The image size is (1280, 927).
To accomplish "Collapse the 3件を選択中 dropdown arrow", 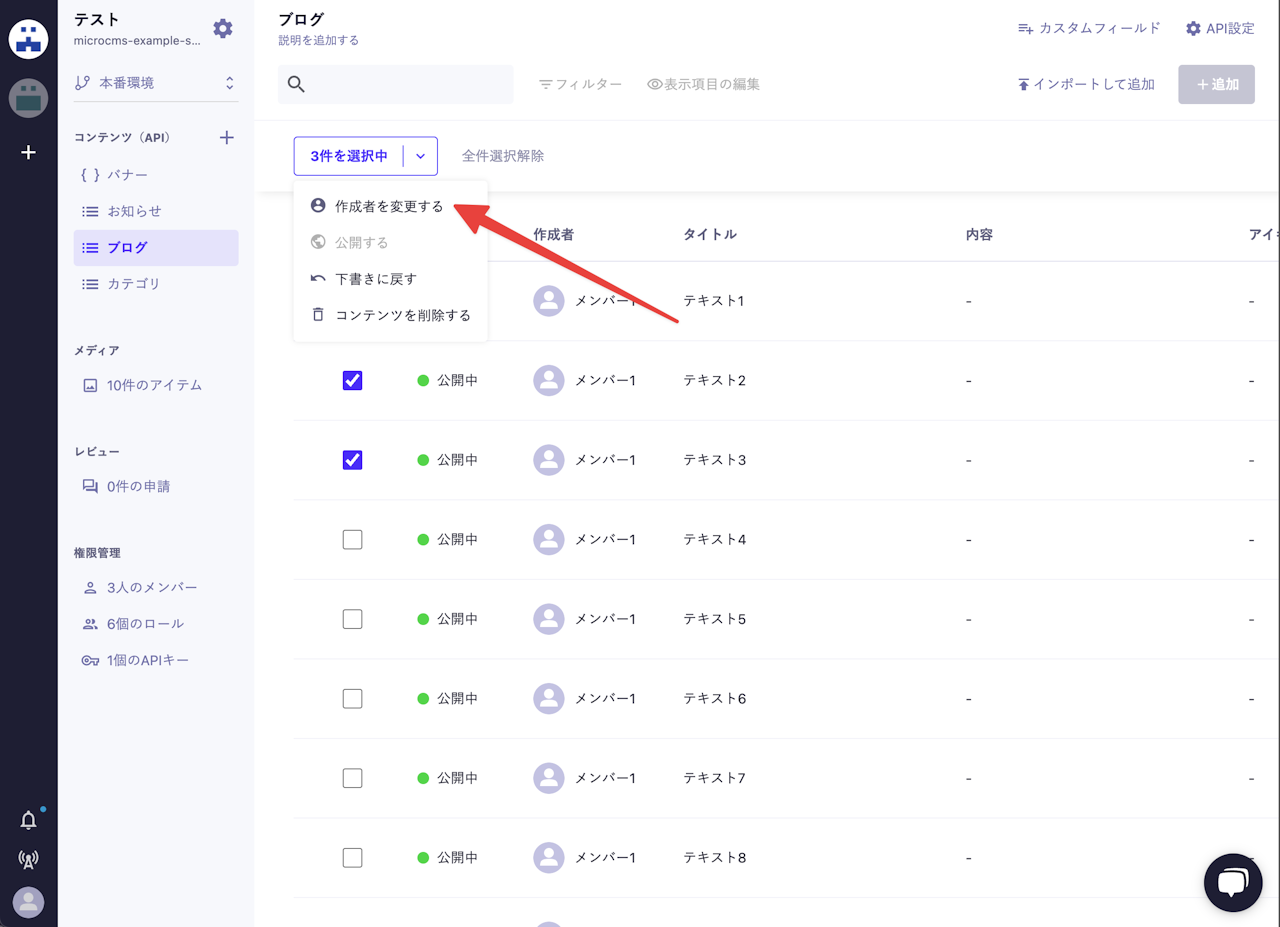I will 421,156.
